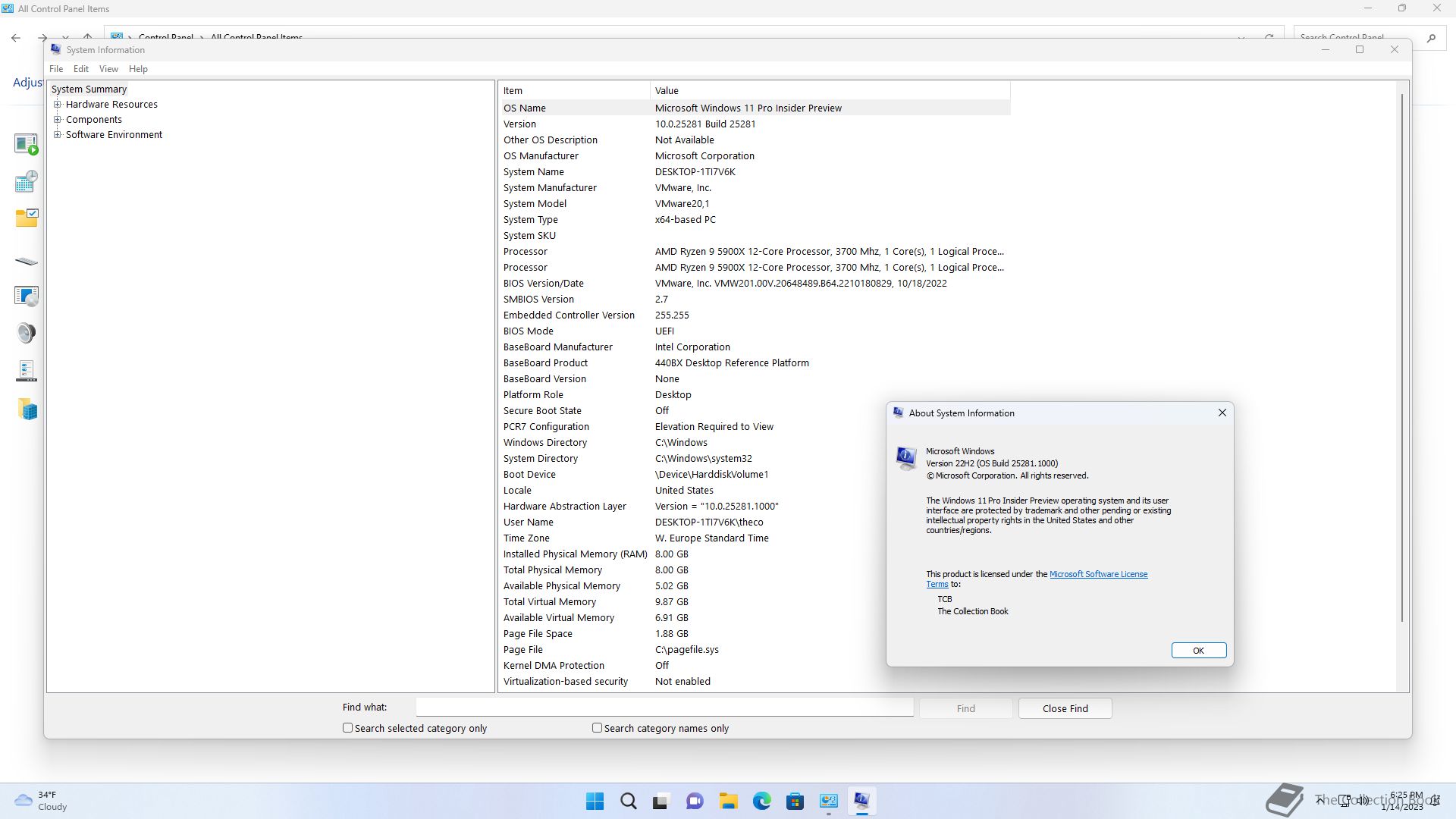This screenshot has height=819, width=1456.
Task: Enable Search category names only checkbox
Action: tap(597, 728)
